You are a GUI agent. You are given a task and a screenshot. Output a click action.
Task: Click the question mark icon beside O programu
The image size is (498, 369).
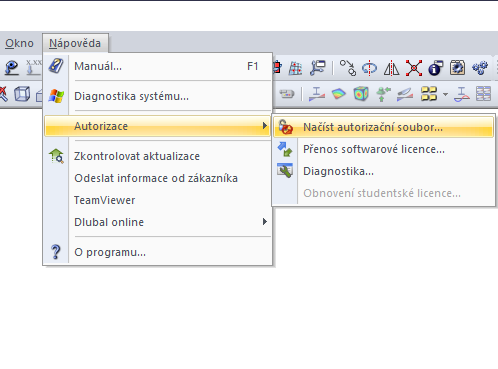[x=56, y=252]
